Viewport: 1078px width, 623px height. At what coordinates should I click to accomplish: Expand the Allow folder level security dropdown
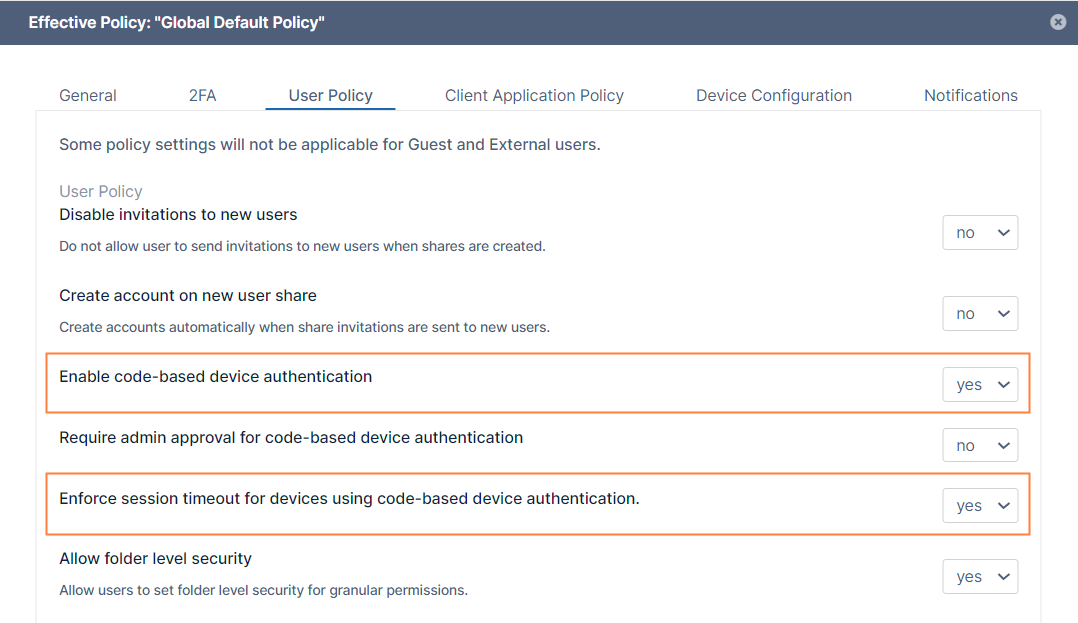pyautogui.click(x=980, y=577)
